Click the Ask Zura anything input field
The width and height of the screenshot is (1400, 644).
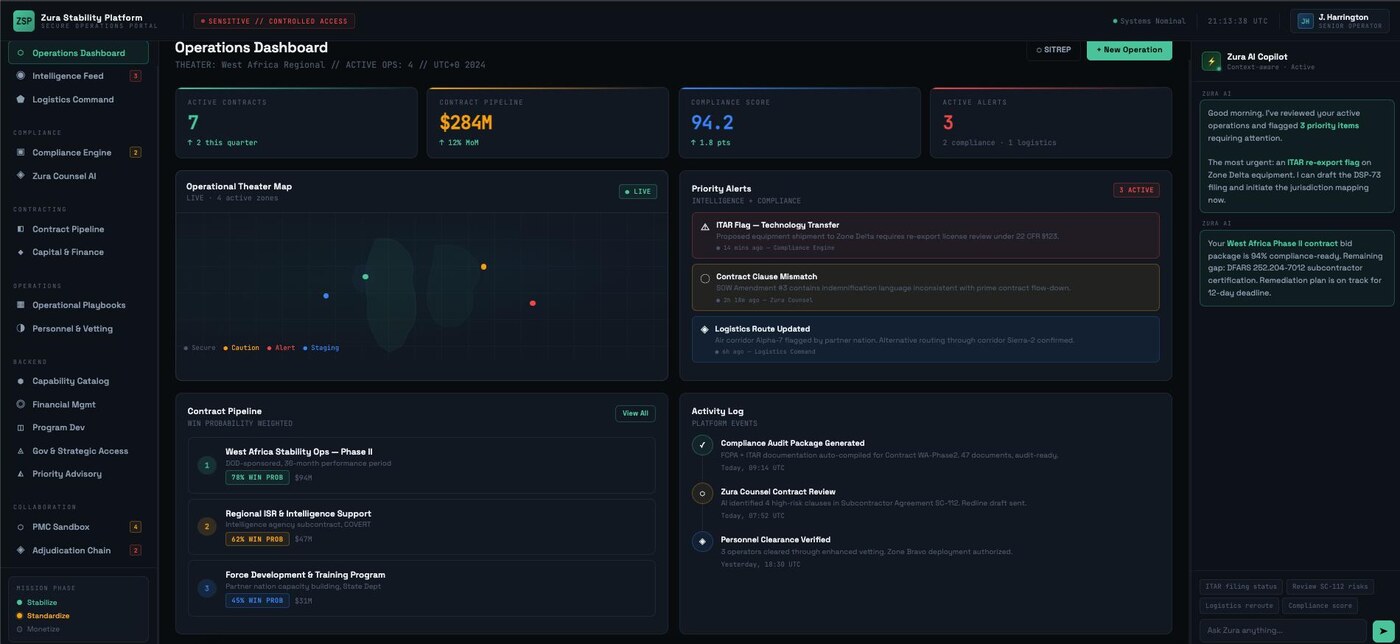click(1283, 631)
